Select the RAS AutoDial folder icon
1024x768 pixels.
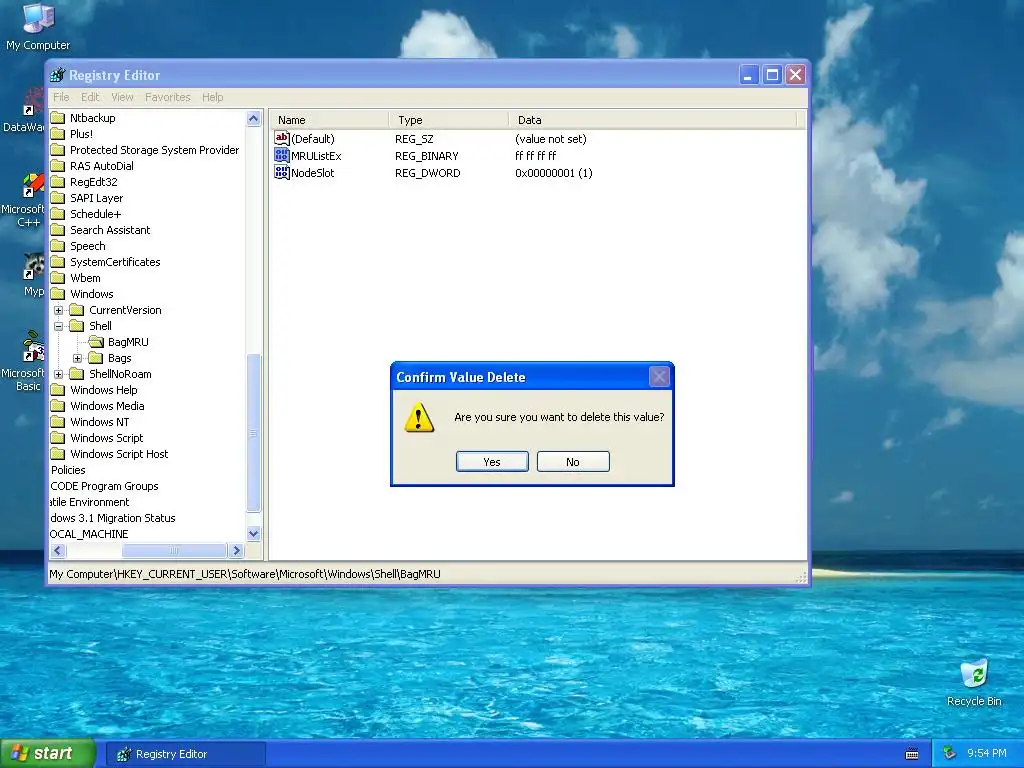58,166
